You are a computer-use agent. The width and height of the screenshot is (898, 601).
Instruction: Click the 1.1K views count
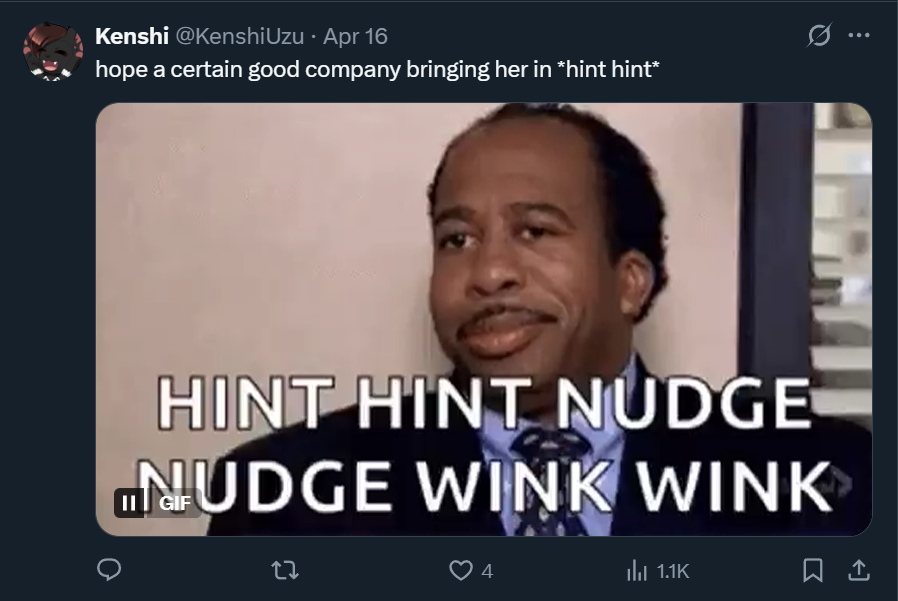pyautogui.click(x=673, y=571)
